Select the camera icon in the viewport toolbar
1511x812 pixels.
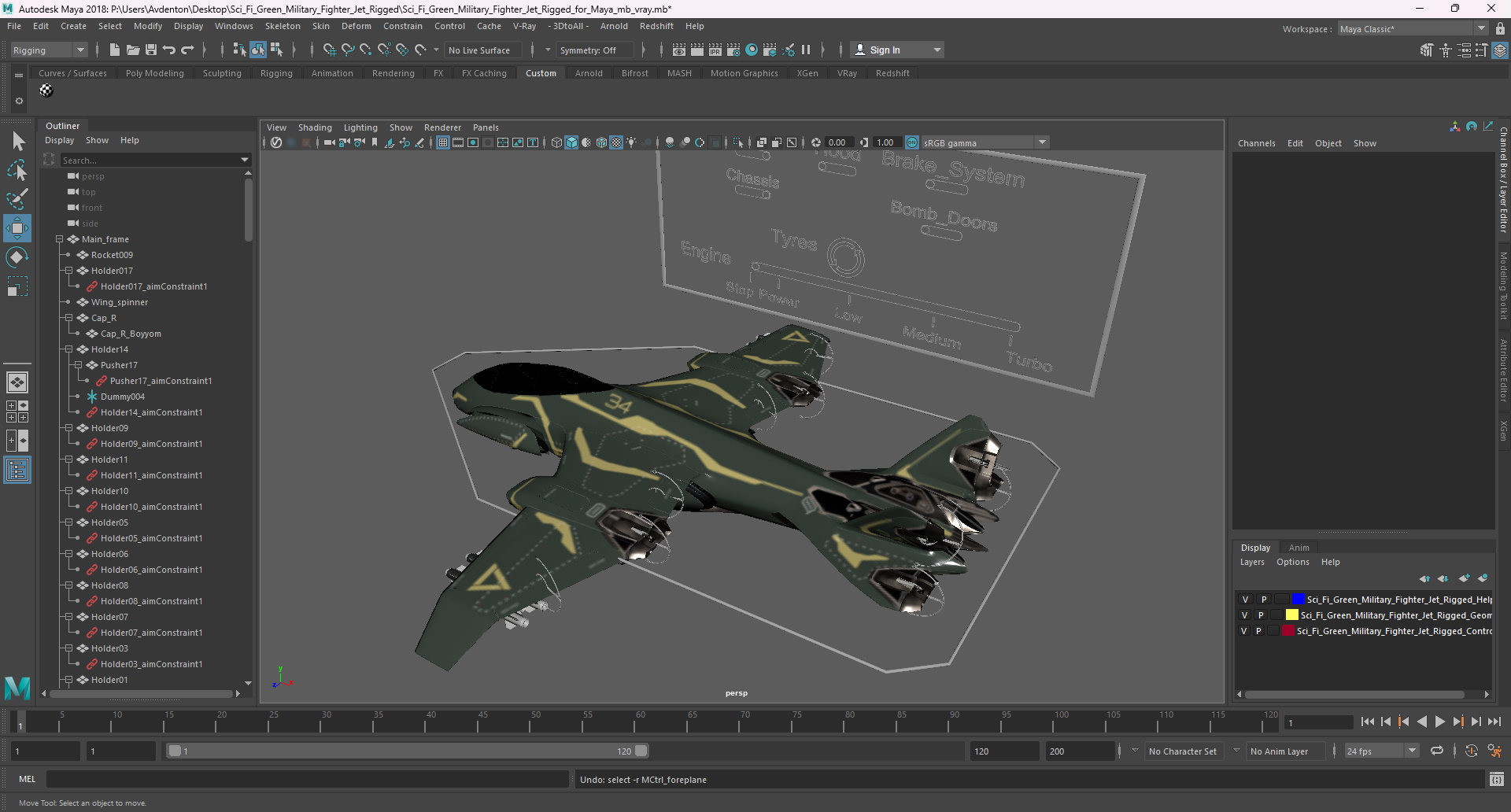tap(329, 142)
